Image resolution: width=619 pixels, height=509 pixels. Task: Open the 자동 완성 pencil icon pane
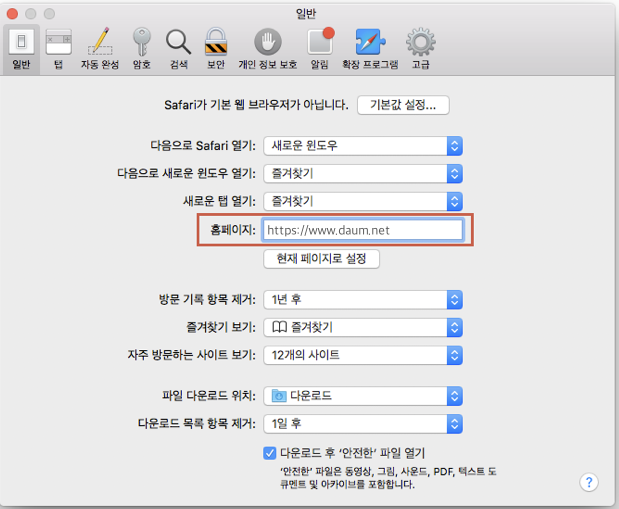[100, 49]
